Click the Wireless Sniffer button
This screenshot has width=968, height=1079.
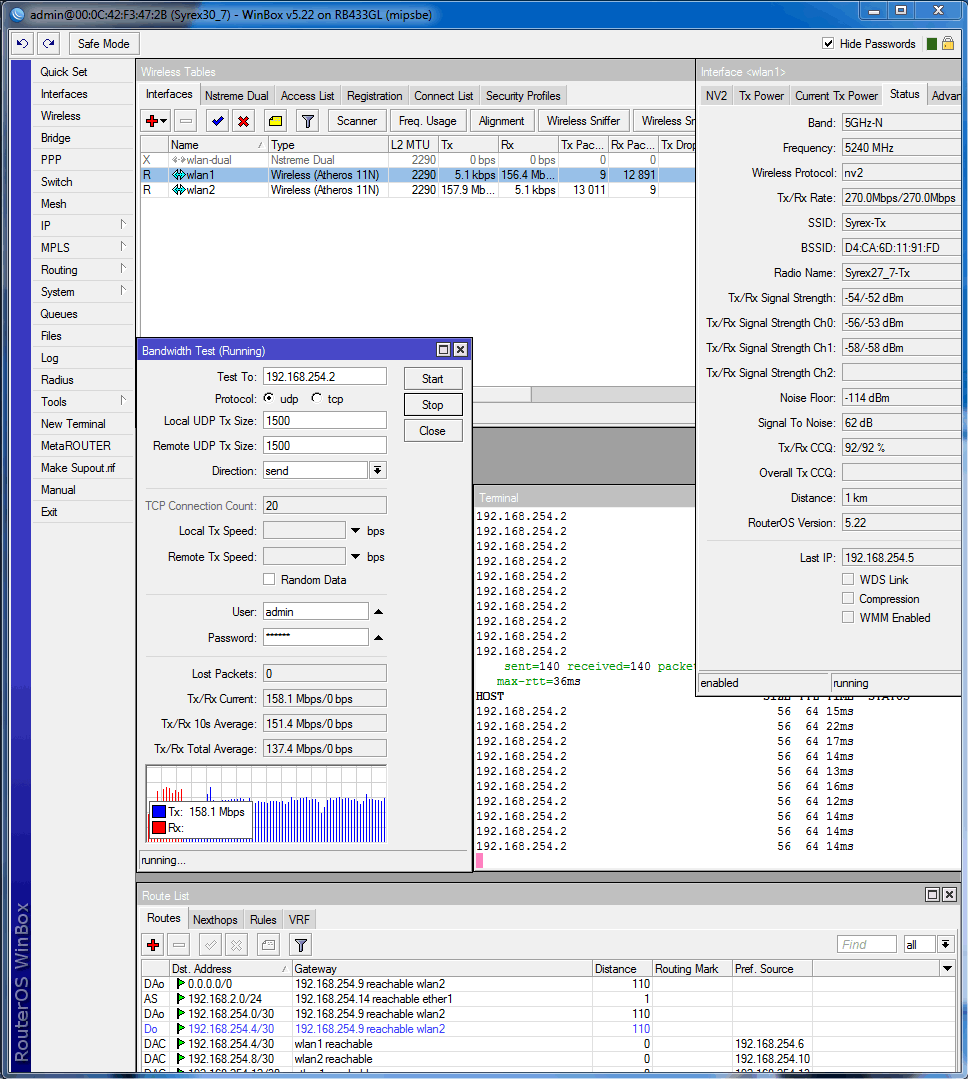(583, 121)
